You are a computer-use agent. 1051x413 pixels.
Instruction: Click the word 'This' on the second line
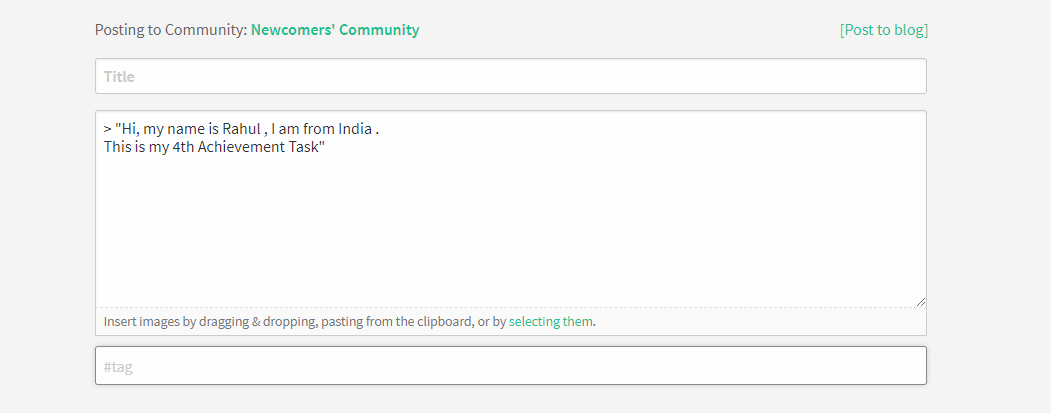click(x=118, y=148)
